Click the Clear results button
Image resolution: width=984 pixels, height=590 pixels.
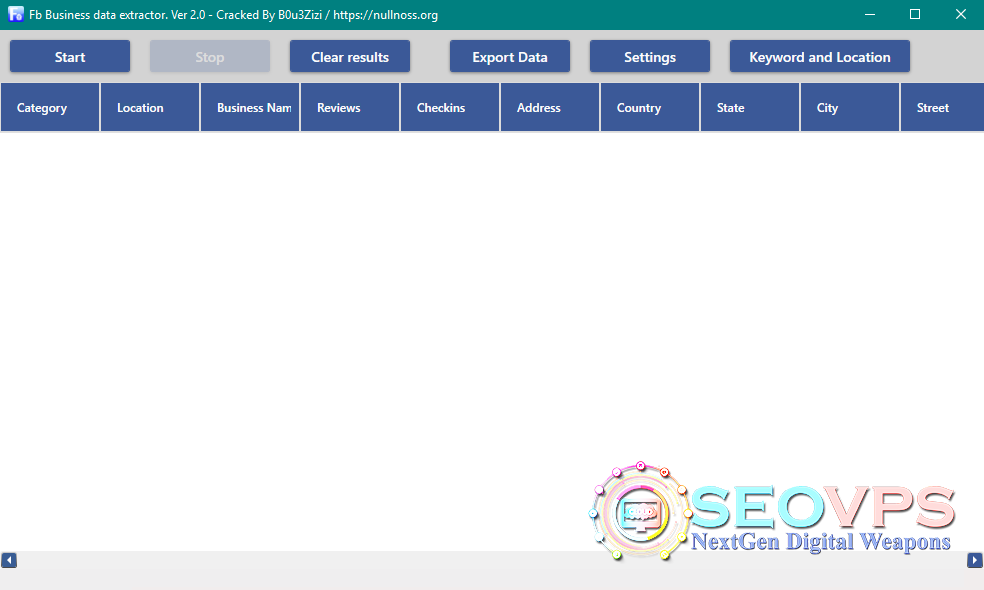tap(350, 56)
